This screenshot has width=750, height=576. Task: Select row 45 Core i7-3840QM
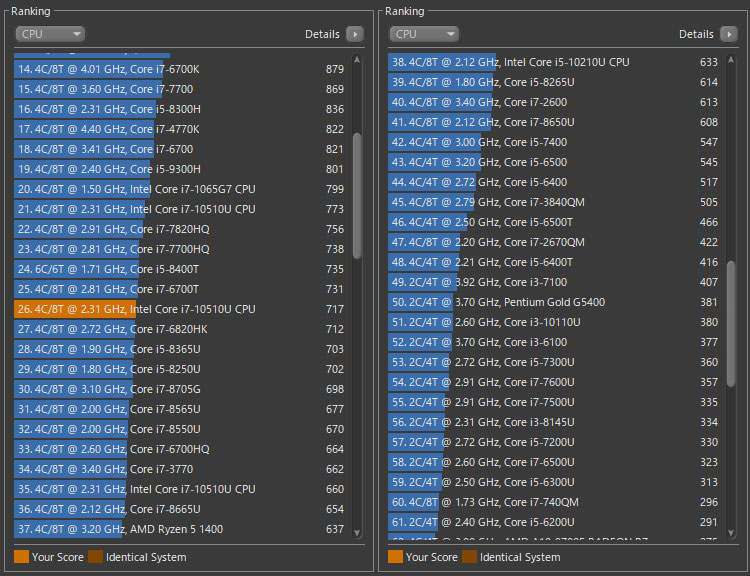(x=555, y=202)
